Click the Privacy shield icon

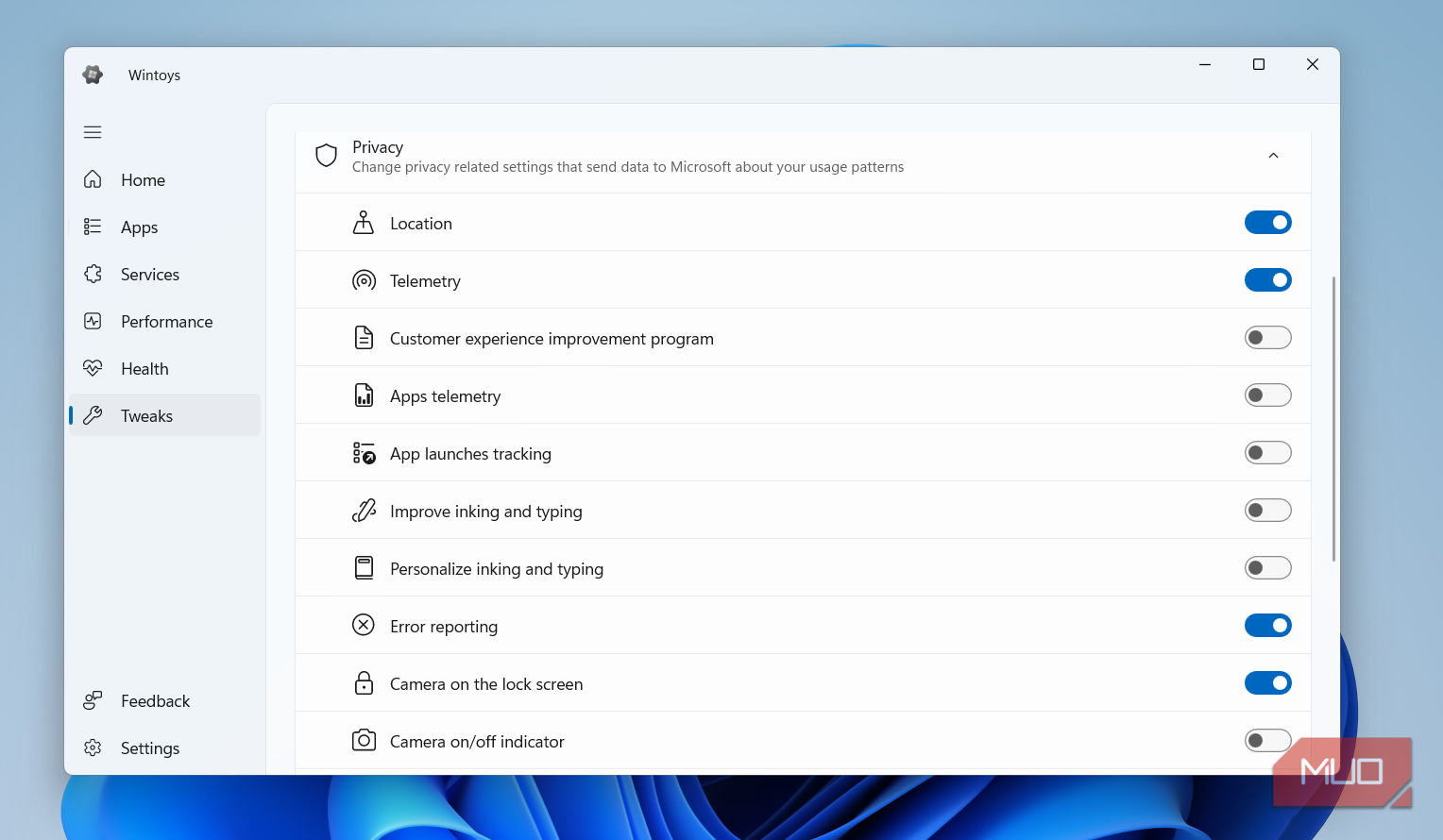(326, 156)
